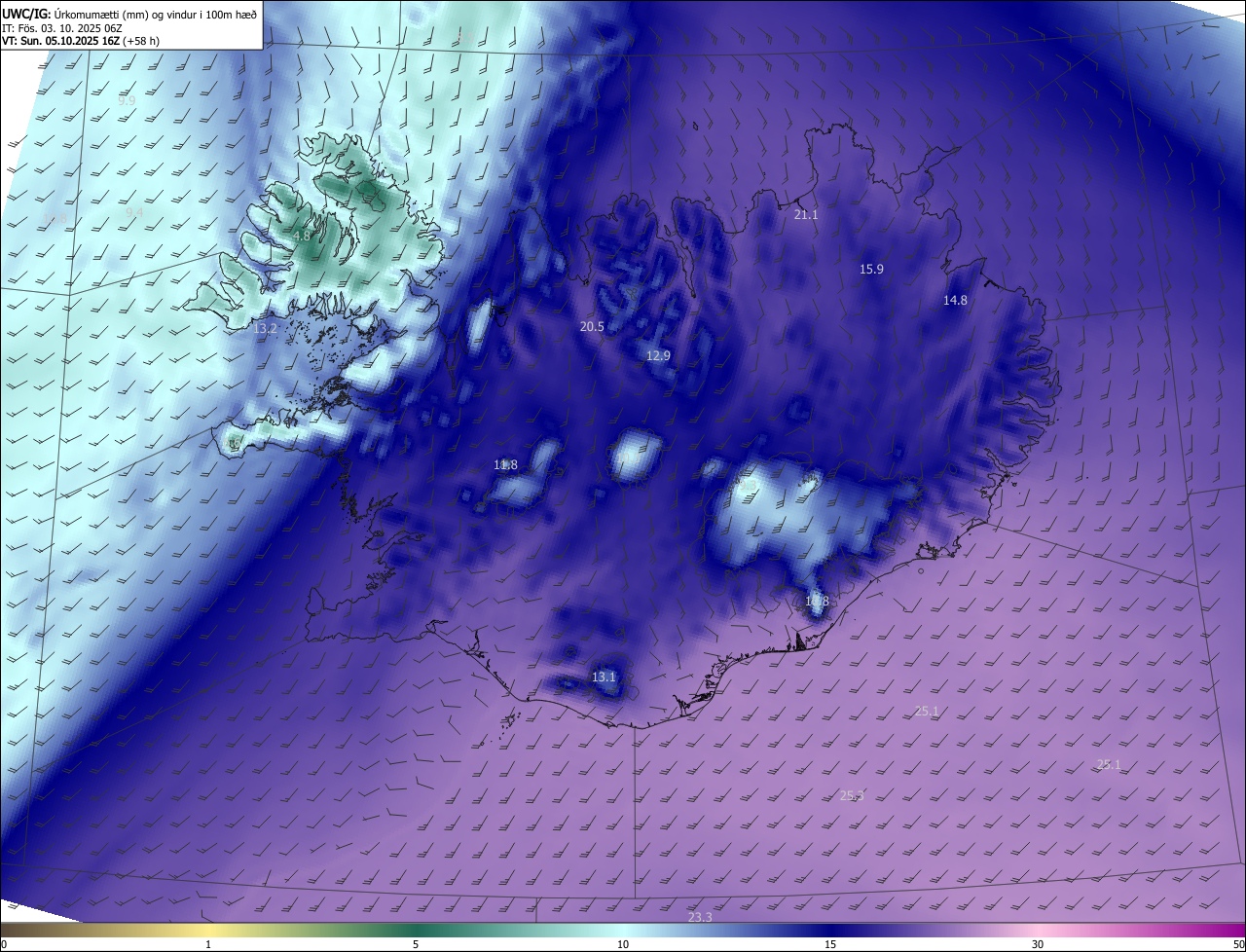Select the initial time 'IT: Fös. 03. 10. 2025 06Z'

[x=62, y=27]
